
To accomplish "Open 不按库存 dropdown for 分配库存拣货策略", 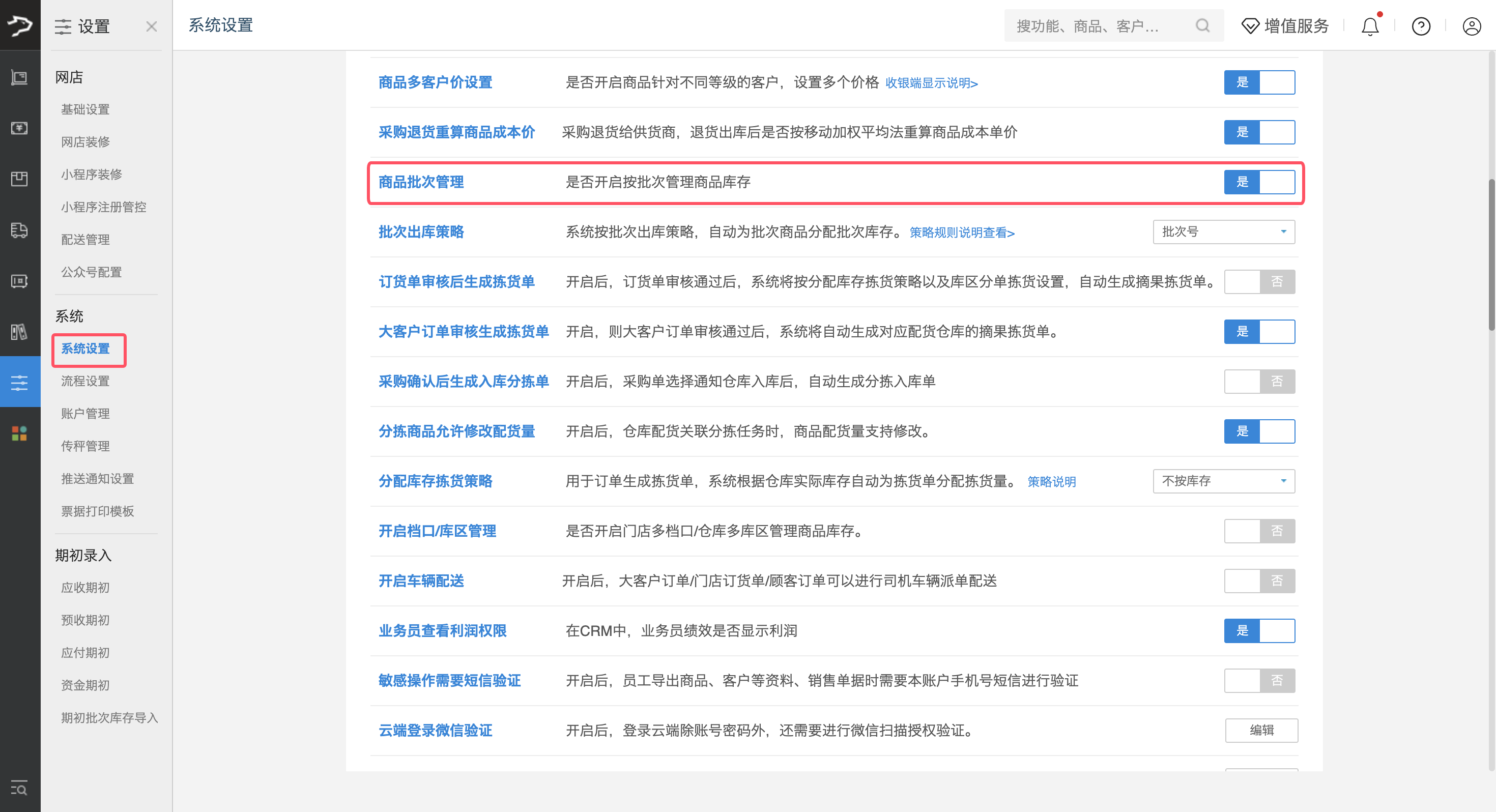I will (1224, 481).
